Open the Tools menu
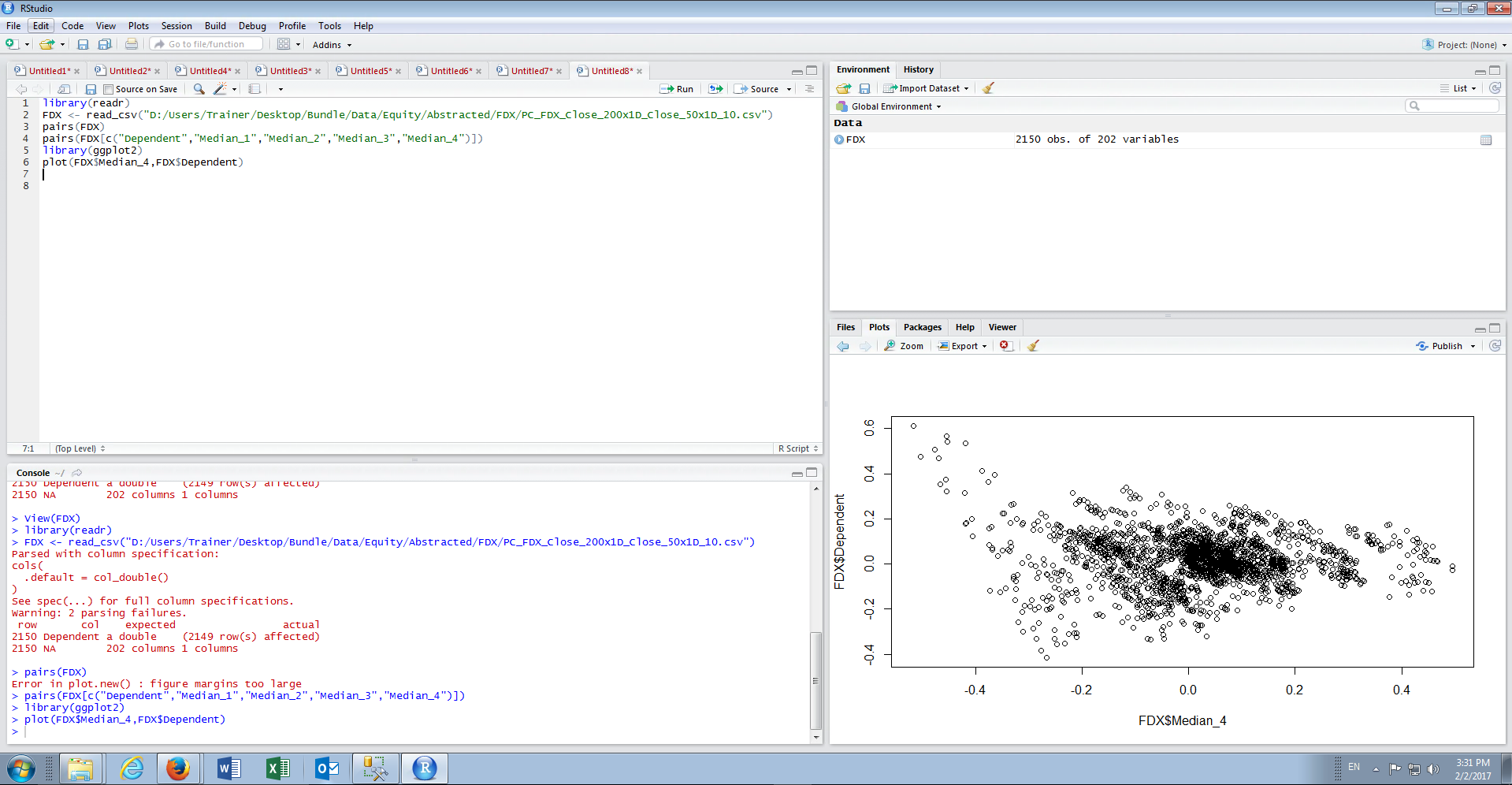This screenshot has width=1512, height=785. (x=329, y=26)
